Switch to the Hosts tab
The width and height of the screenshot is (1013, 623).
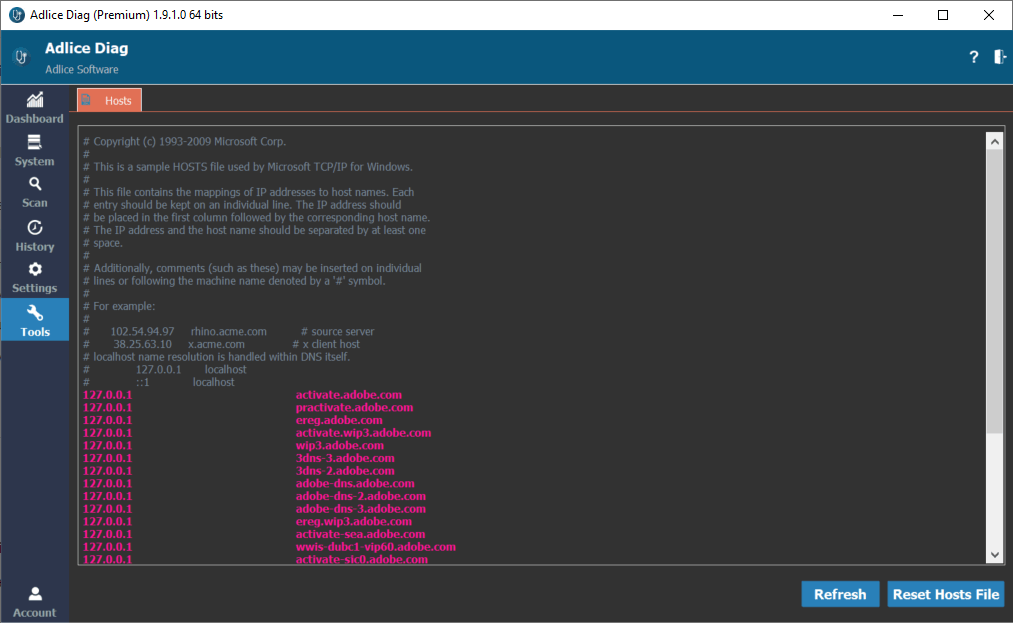coord(110,100)
